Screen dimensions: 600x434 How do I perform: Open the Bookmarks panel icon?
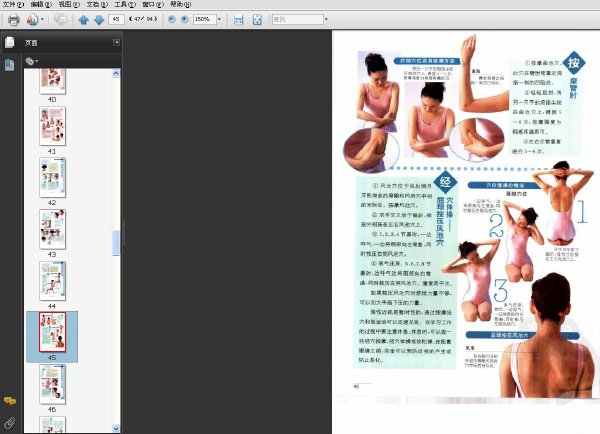point(10,65)
